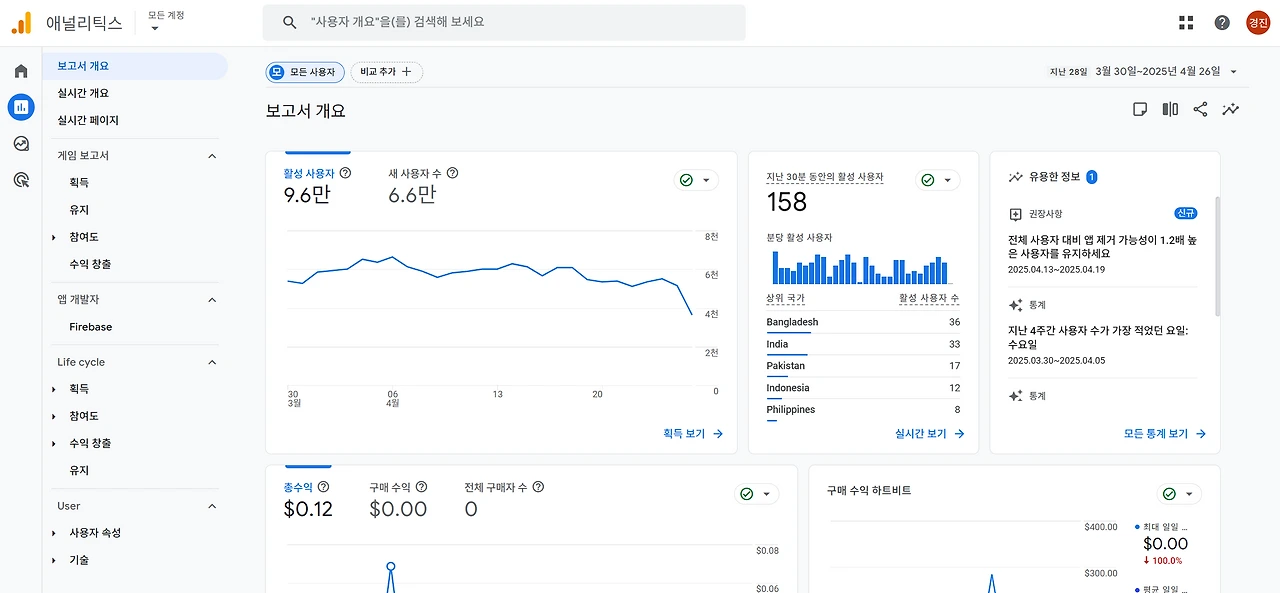Screen dimensions: 1280x593
Task: Click the Analytics logo
Action: (22, 23)
